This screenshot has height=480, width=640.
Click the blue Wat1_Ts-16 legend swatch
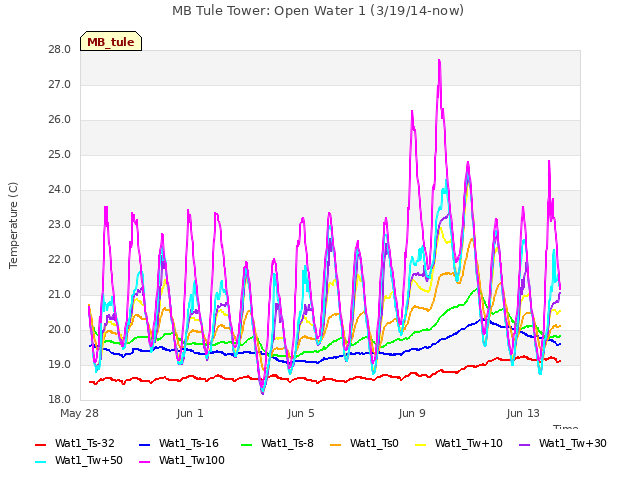(x=144, y=444)
